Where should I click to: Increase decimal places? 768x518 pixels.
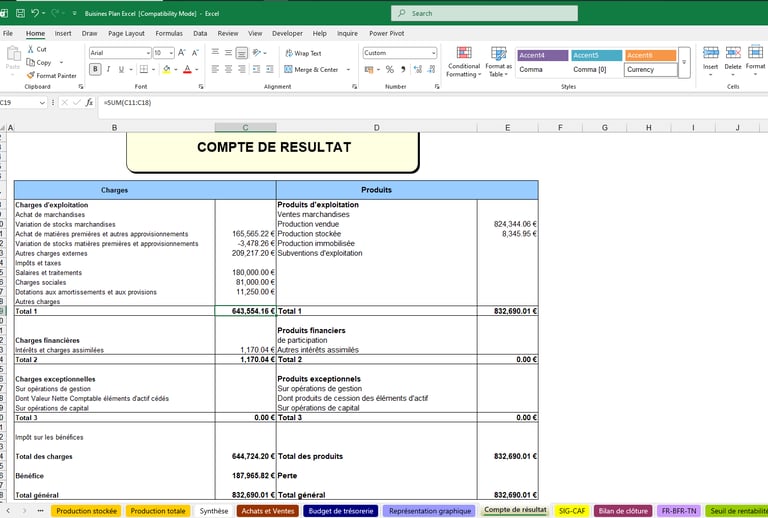[x=417, y=70]
